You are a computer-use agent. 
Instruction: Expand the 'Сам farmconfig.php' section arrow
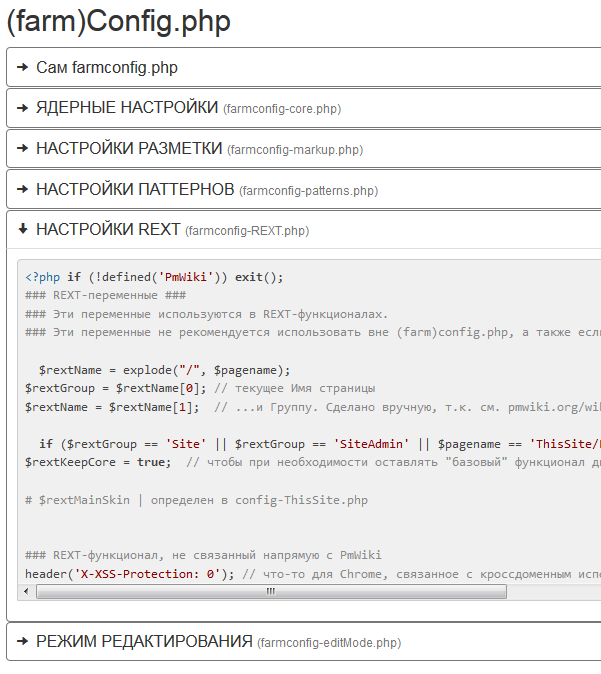pyautogui.click(x=22, y=67)
